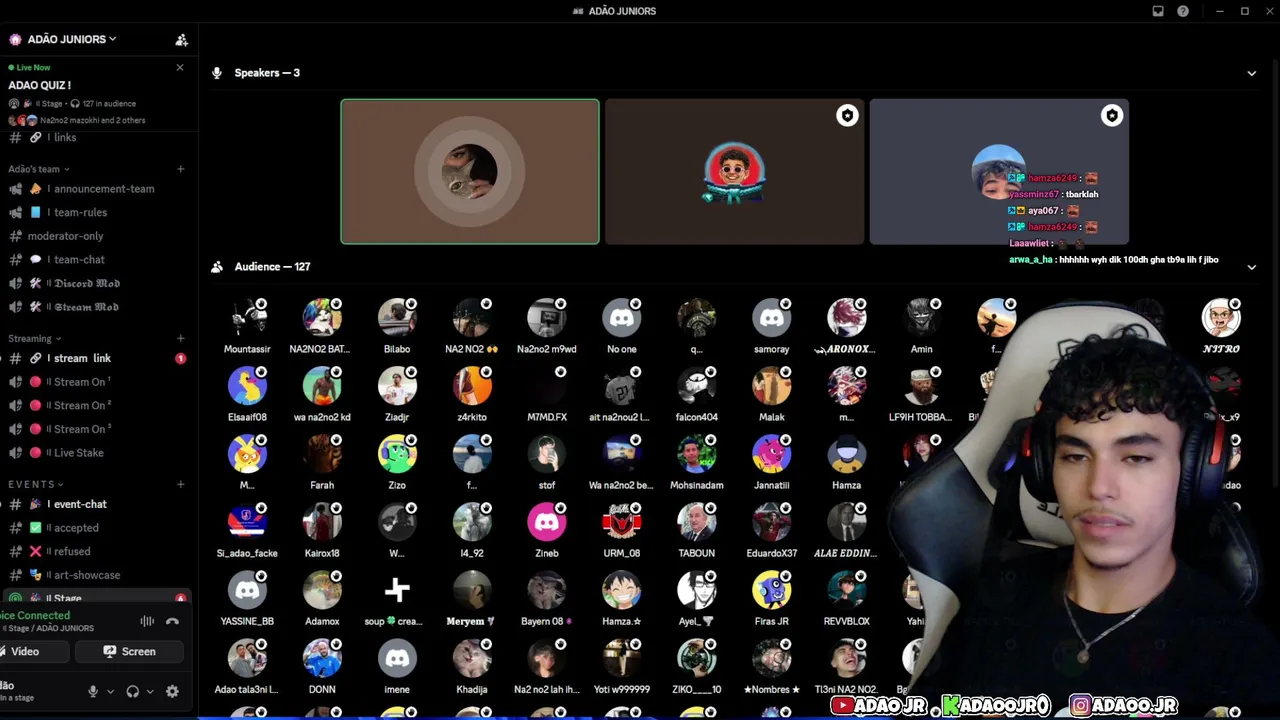Select audience member Mohsinadam's avatar
The height and width of the screenshot is (720, 1280).
tap(697, 454)
